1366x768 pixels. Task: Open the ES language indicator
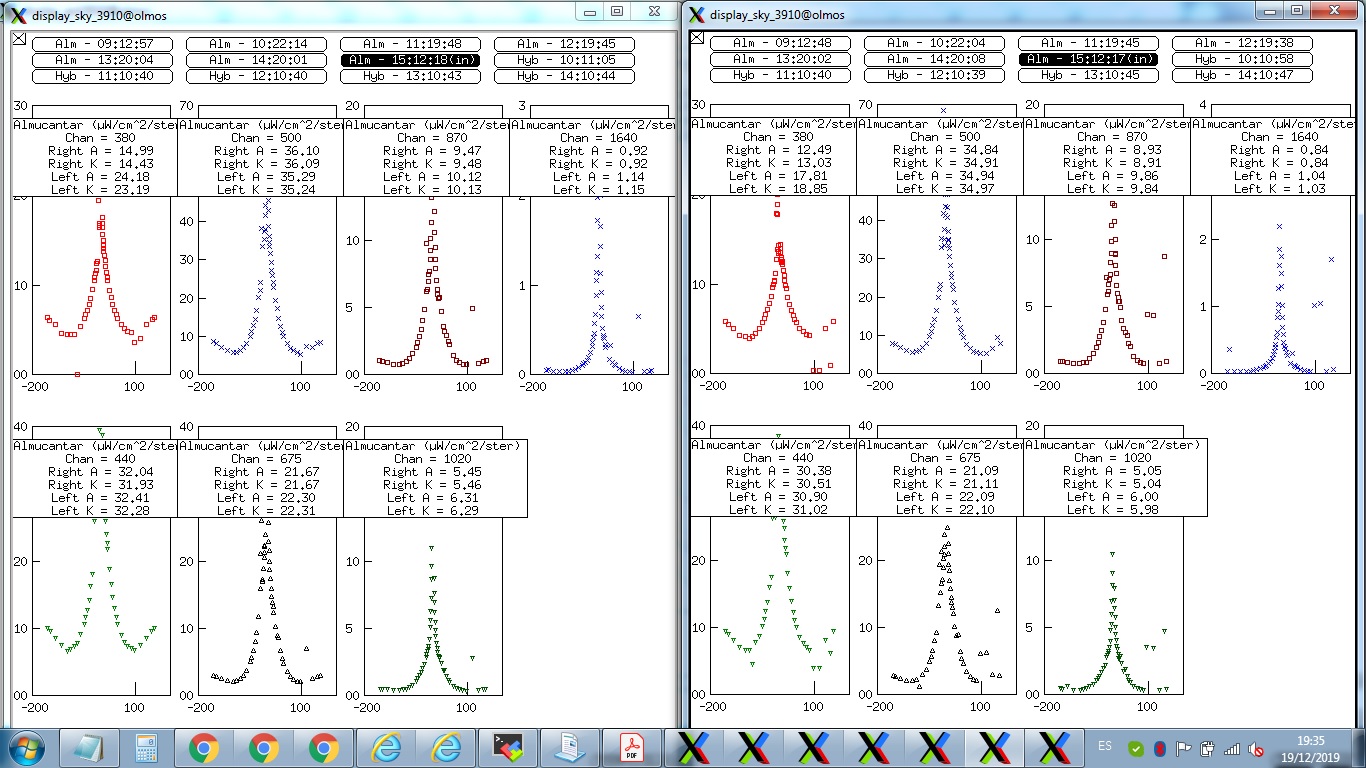coord(1105,746)
